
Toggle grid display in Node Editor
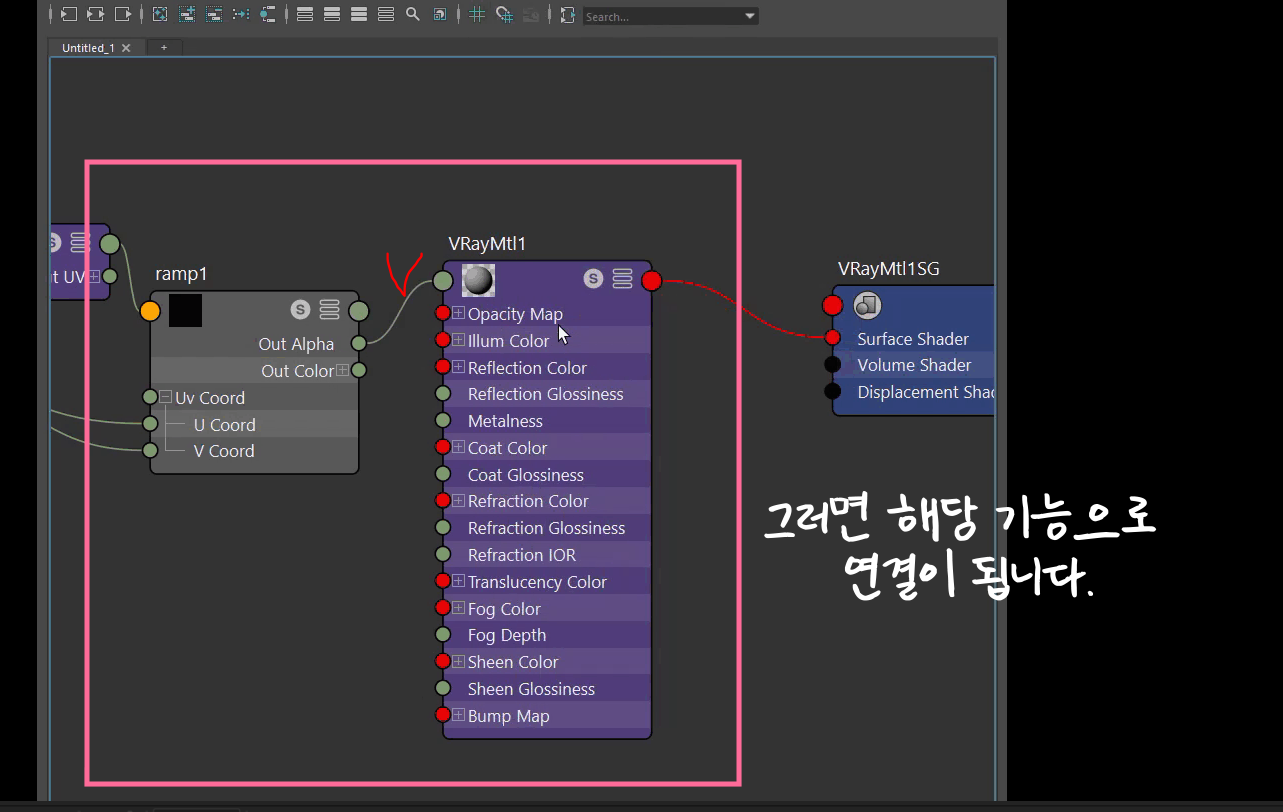pyautogui.click(x=477, y=14)
